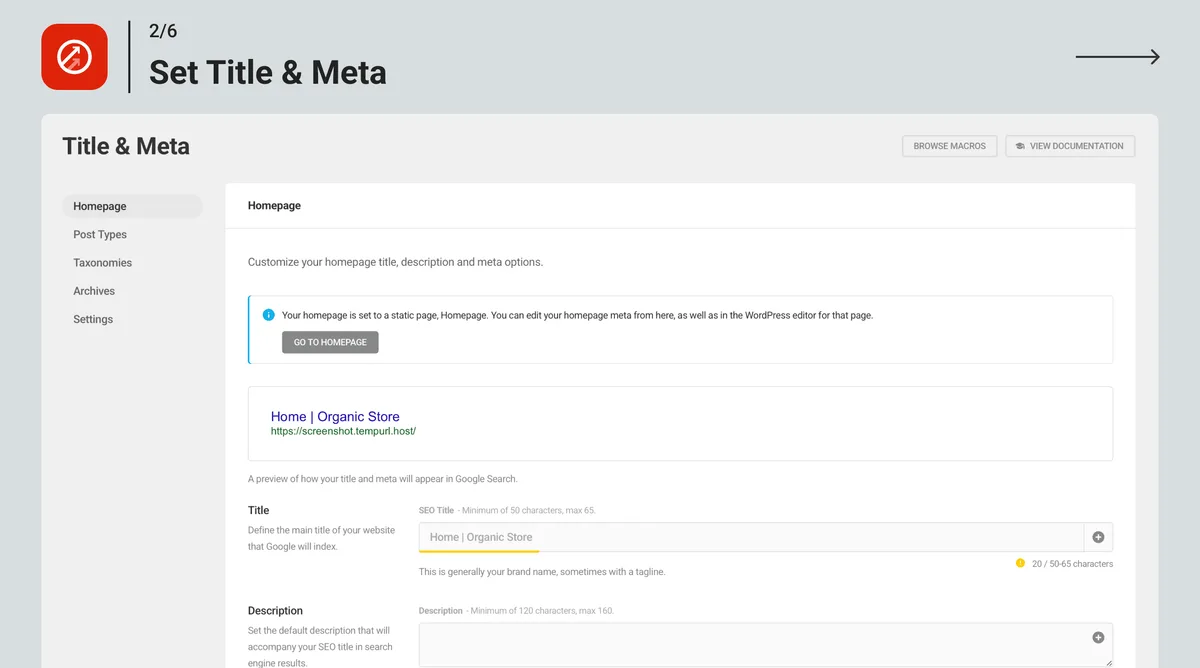This screenshot has width=1200, height=668.
Task: Open View Documentation button
Action: [1070, 146]
